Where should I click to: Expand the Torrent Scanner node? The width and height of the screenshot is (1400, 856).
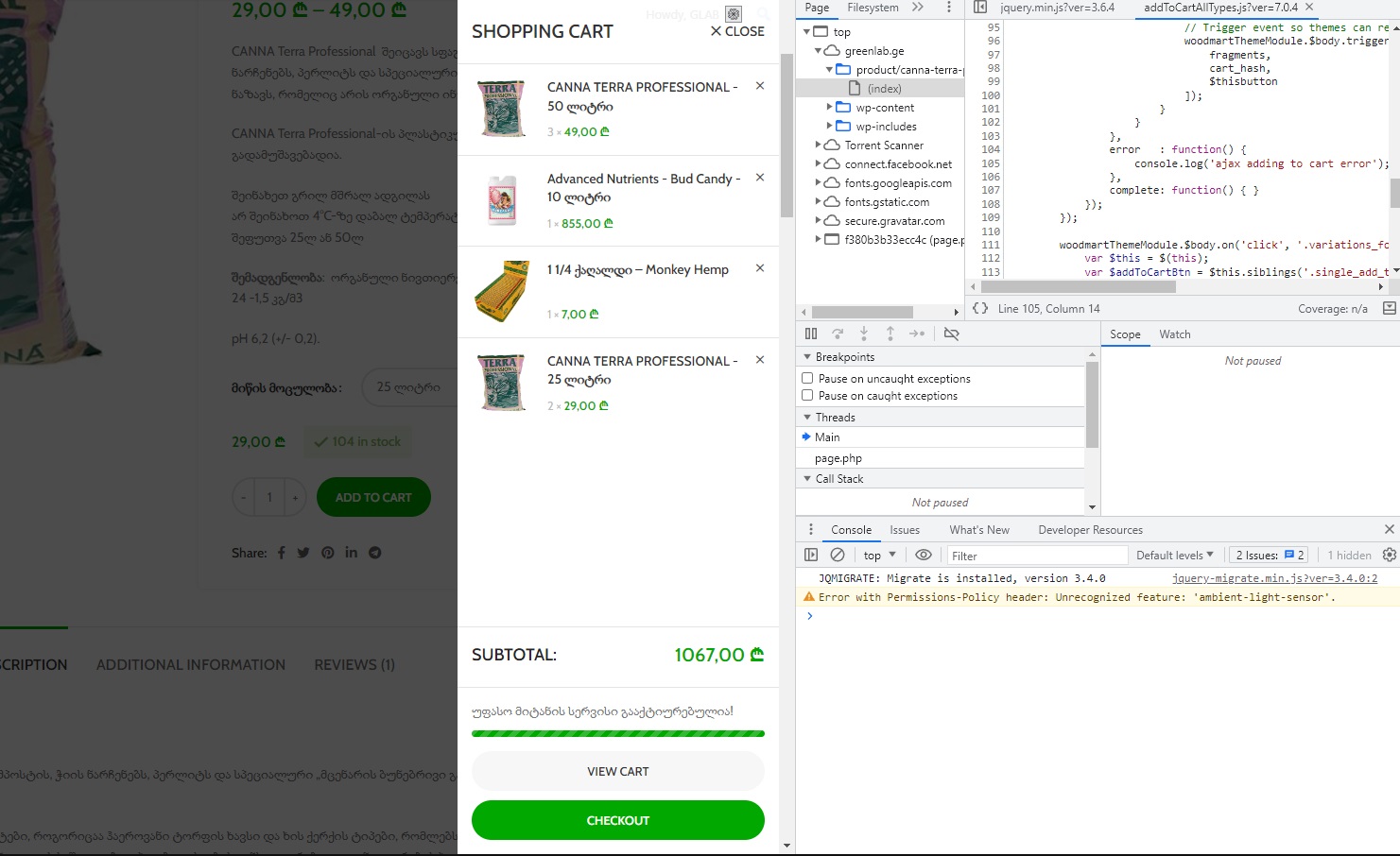click(819, 146)
